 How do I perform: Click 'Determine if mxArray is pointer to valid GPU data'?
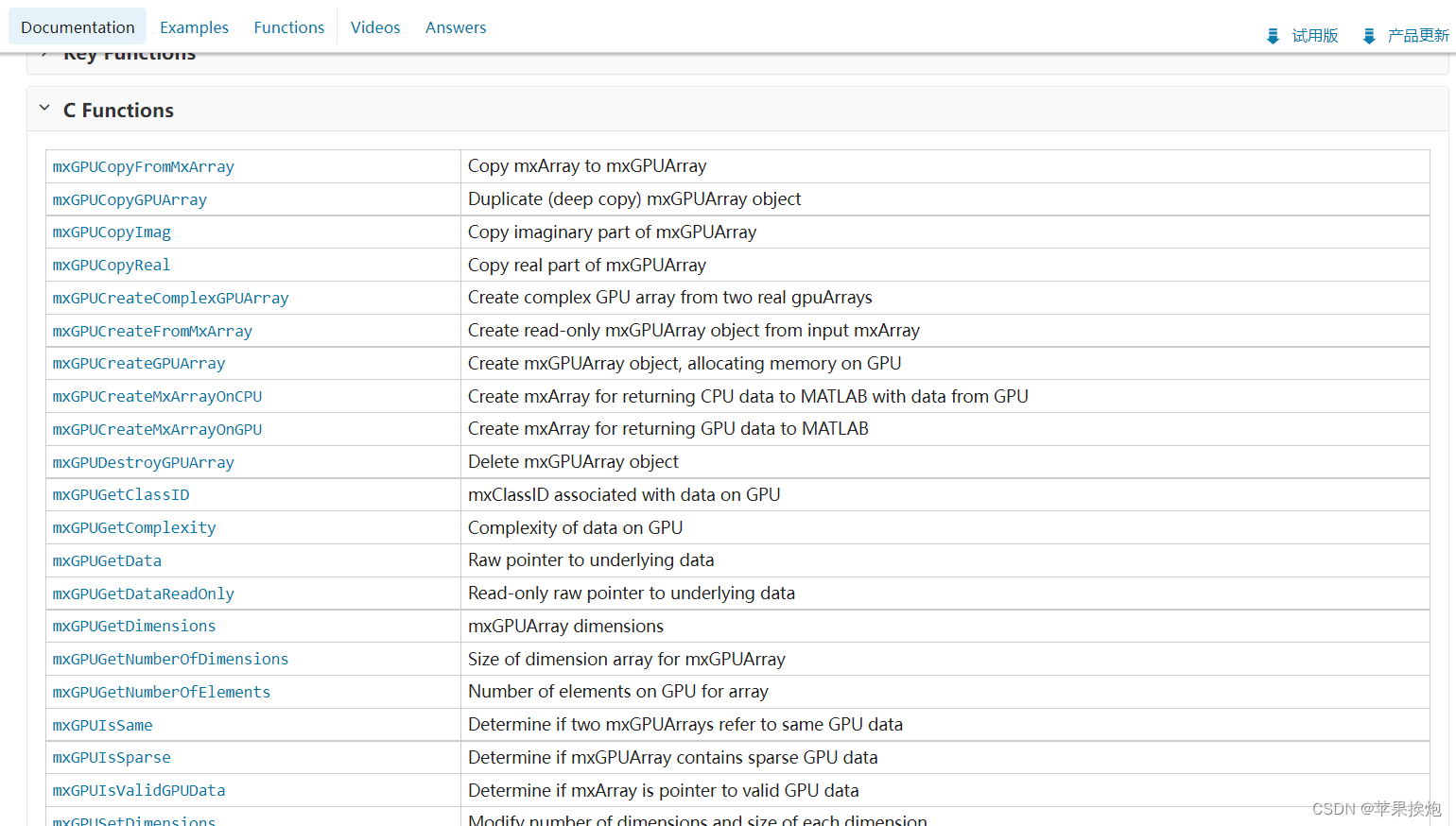[x=664, y=791]
